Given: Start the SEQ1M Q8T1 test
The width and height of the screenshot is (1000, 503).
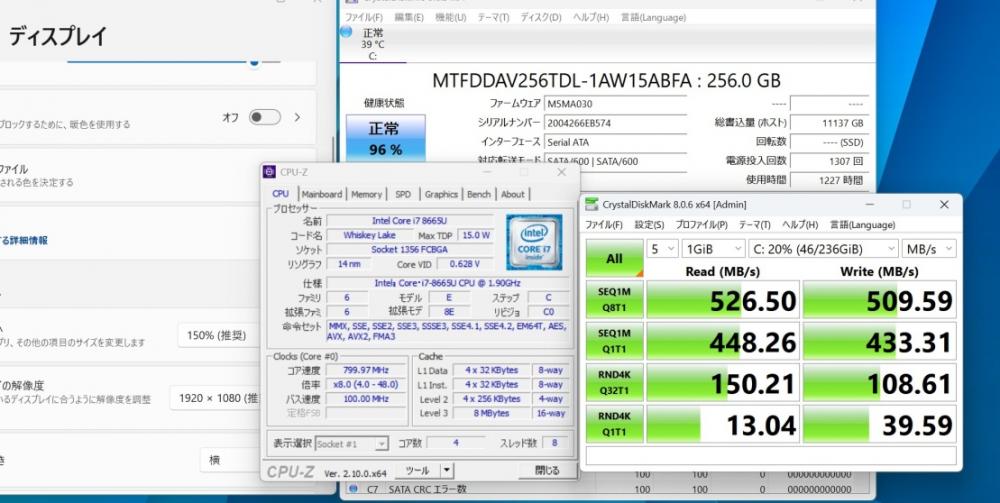Looking at the screenshot, I should pyautogui.click(x=615, y=300).
